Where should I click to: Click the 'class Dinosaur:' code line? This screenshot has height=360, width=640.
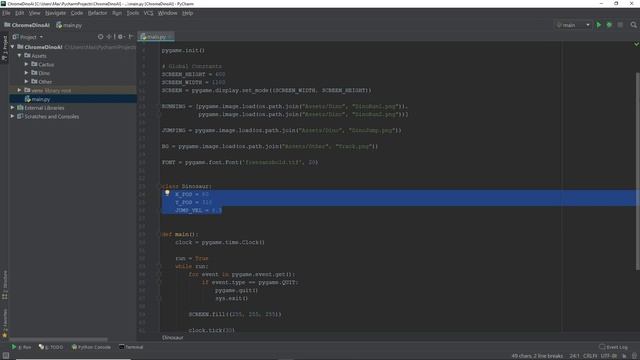pos(187,186)
